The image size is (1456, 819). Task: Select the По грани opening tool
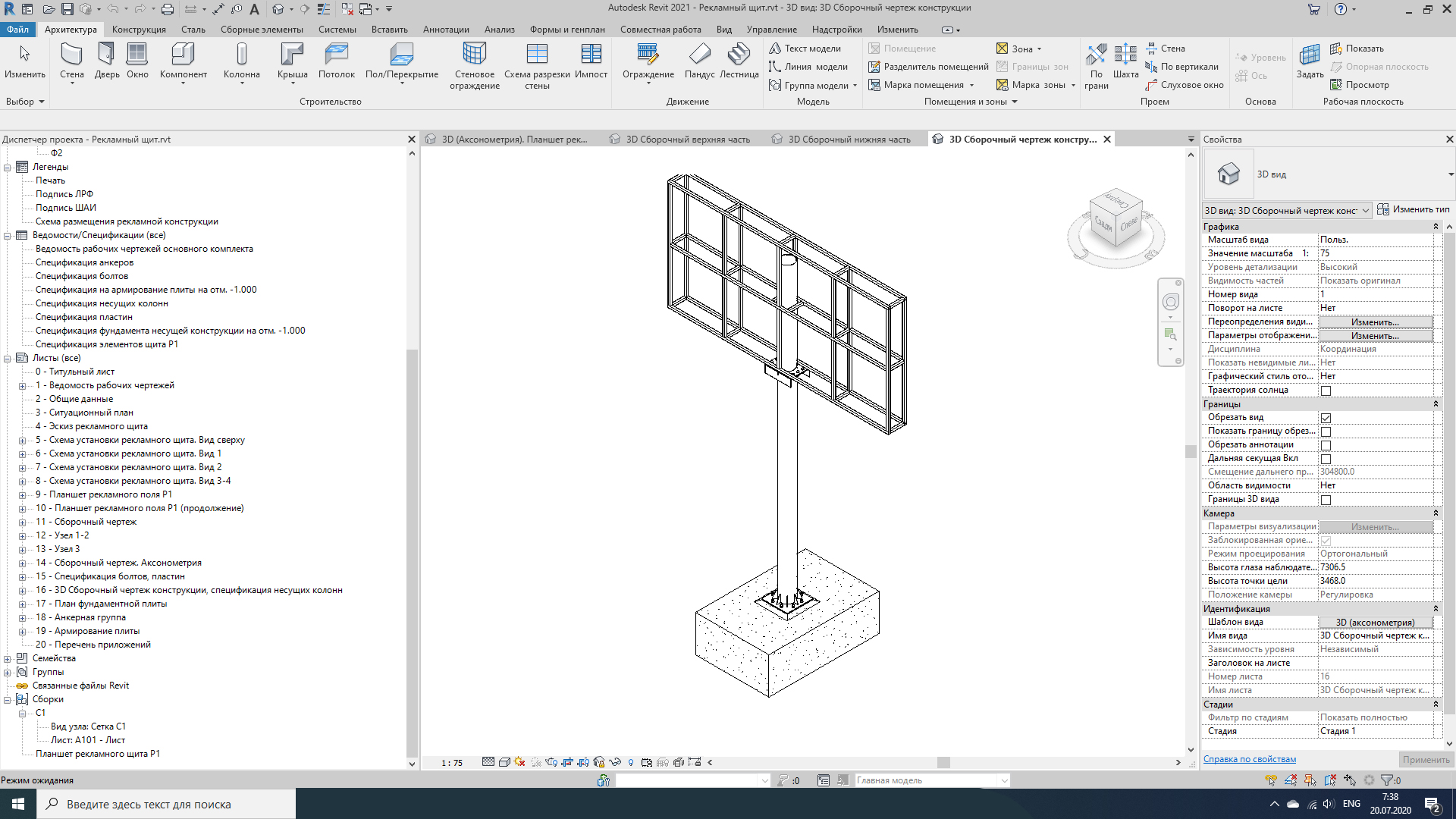(1097, 66)
